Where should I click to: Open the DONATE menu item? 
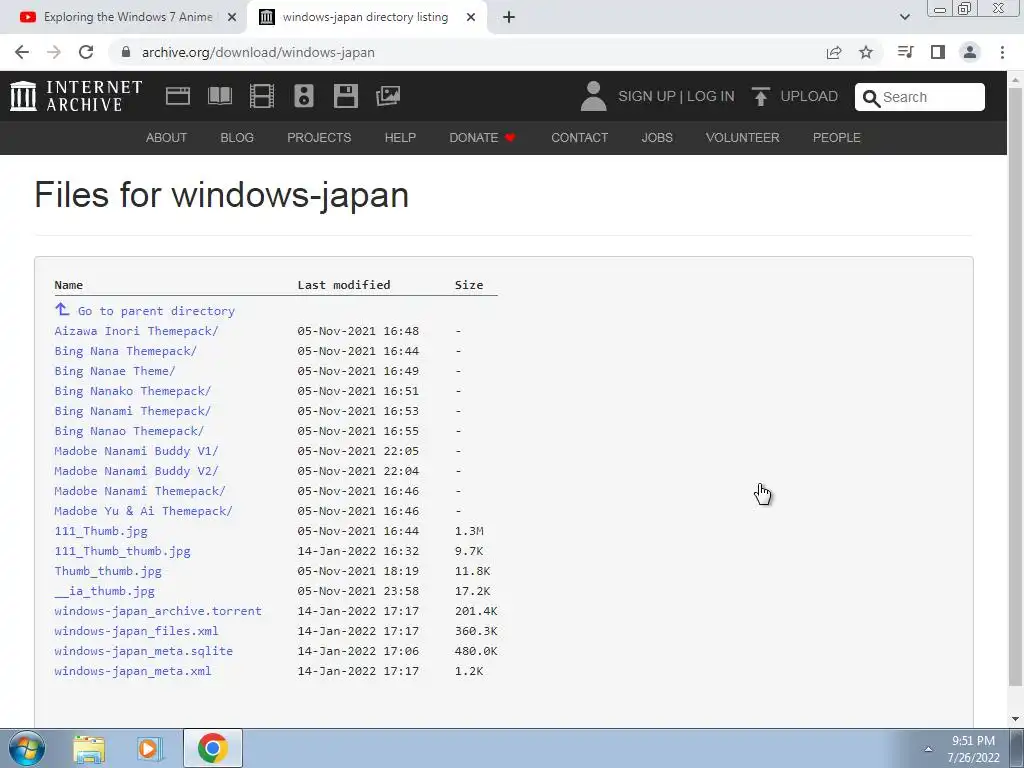482,138
